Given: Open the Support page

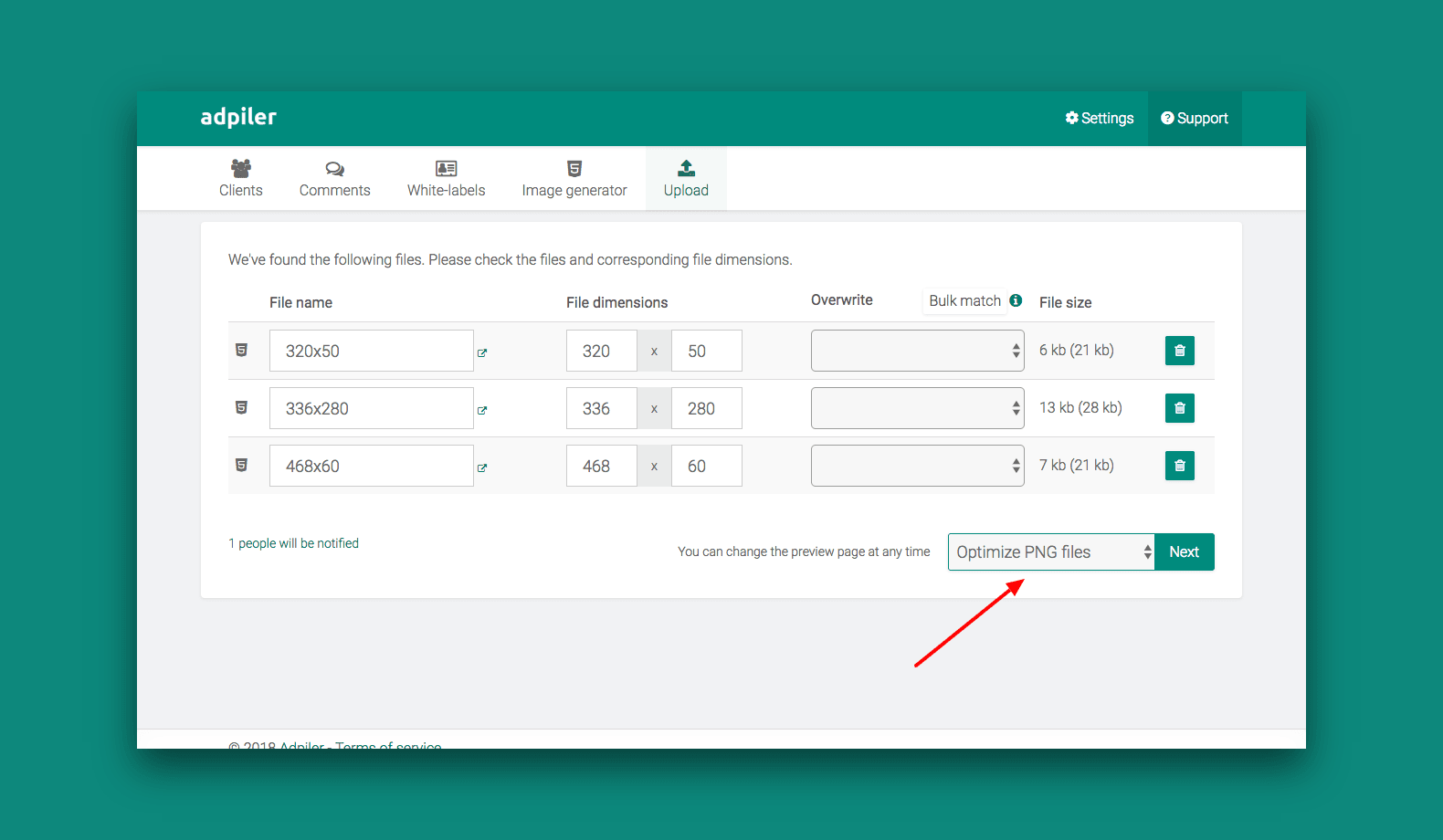Looking at the screenshot, I should coord(1195,118).
